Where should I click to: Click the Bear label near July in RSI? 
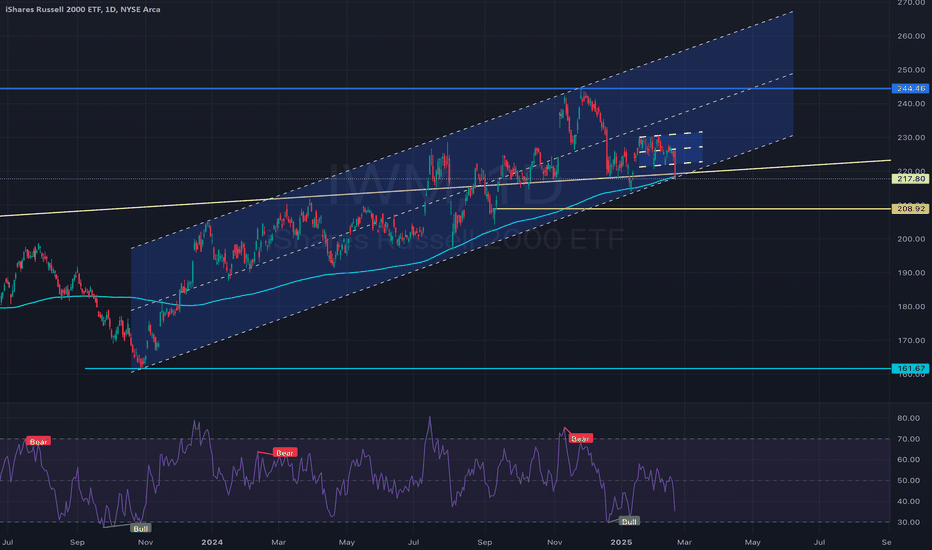39,441
